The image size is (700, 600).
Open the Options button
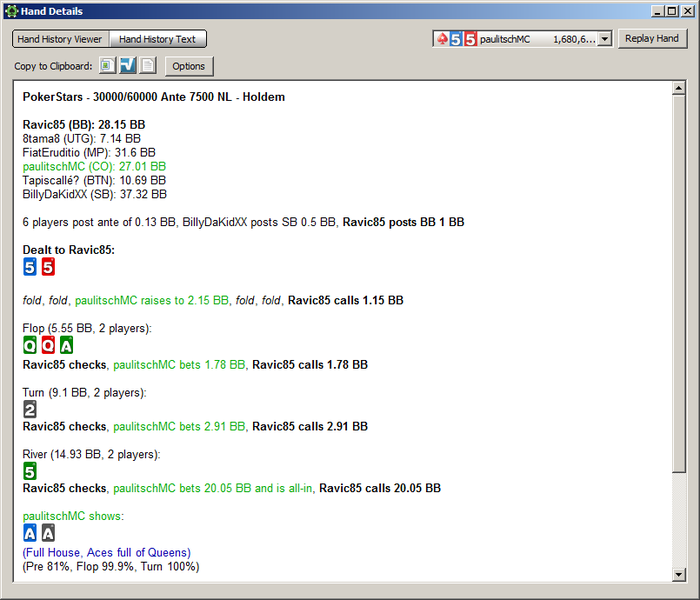[x=188, y=66]
